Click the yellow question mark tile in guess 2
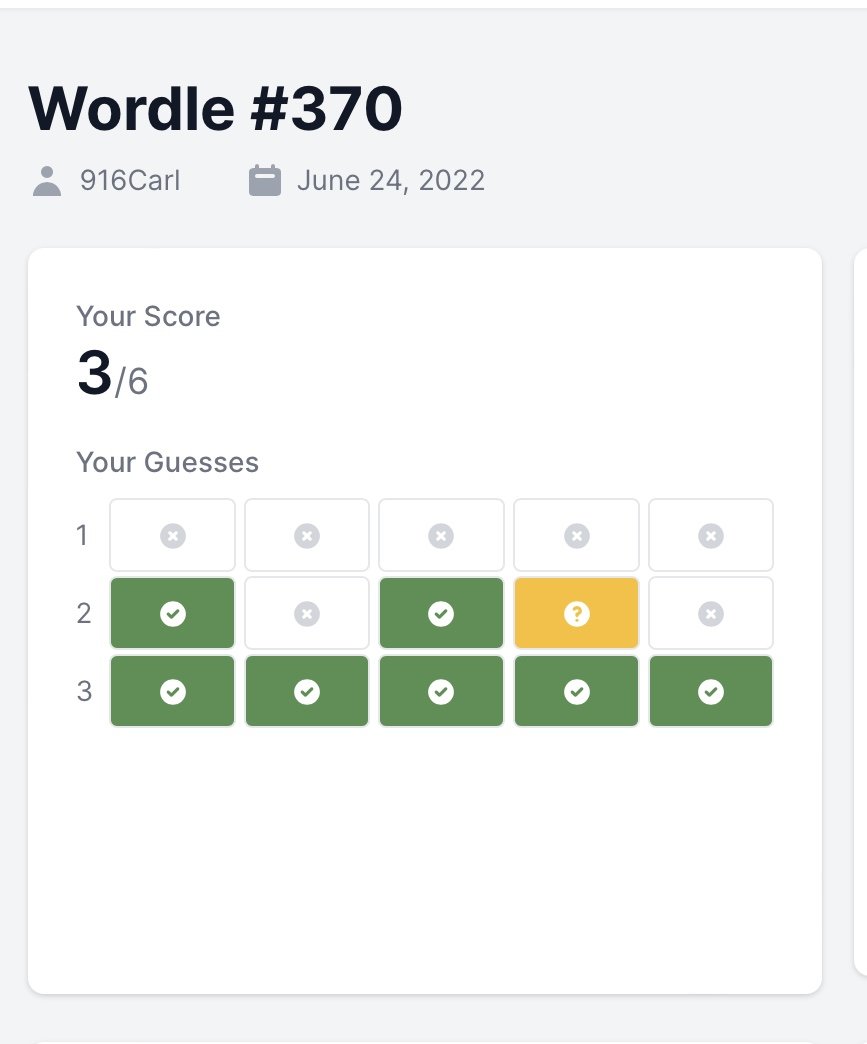867x1044 pixels. pyautogui.click(x=577, y=613)
